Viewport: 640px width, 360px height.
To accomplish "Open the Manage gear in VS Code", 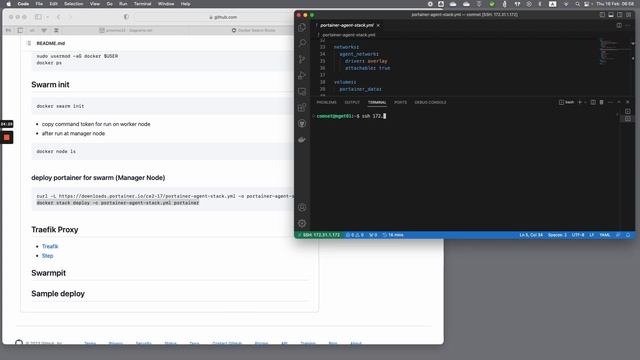I will pyautogui.click(x=302, y=223).
